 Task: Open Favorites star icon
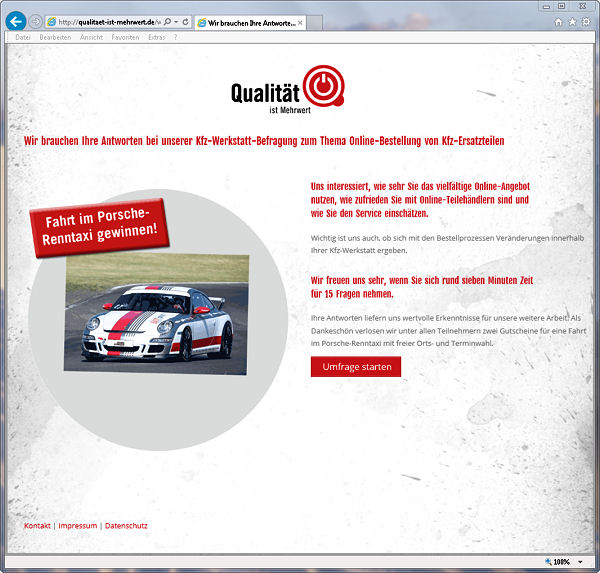[x=572, y=21]
